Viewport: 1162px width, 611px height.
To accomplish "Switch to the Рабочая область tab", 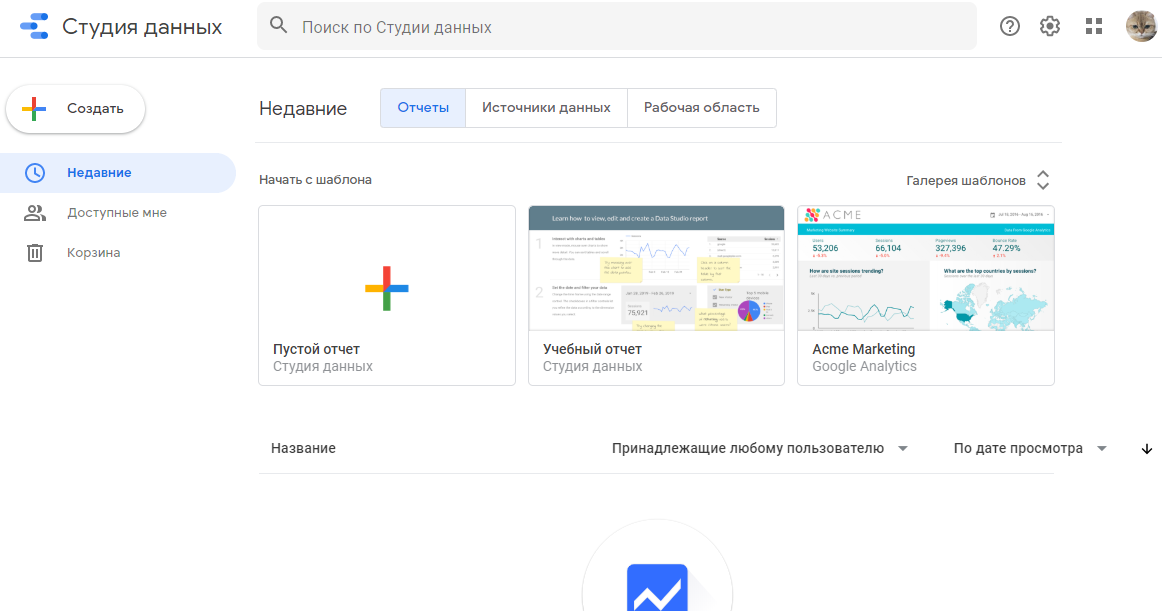I will click(702, 108).
